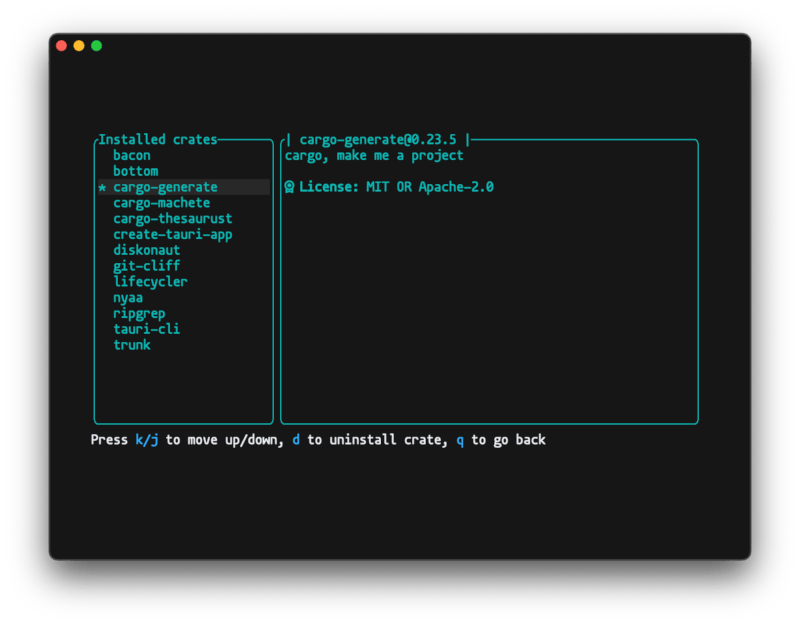This screenshot has height=625, width=800.
Task: Click the license badge icon beside License
Action: (289, 187)
